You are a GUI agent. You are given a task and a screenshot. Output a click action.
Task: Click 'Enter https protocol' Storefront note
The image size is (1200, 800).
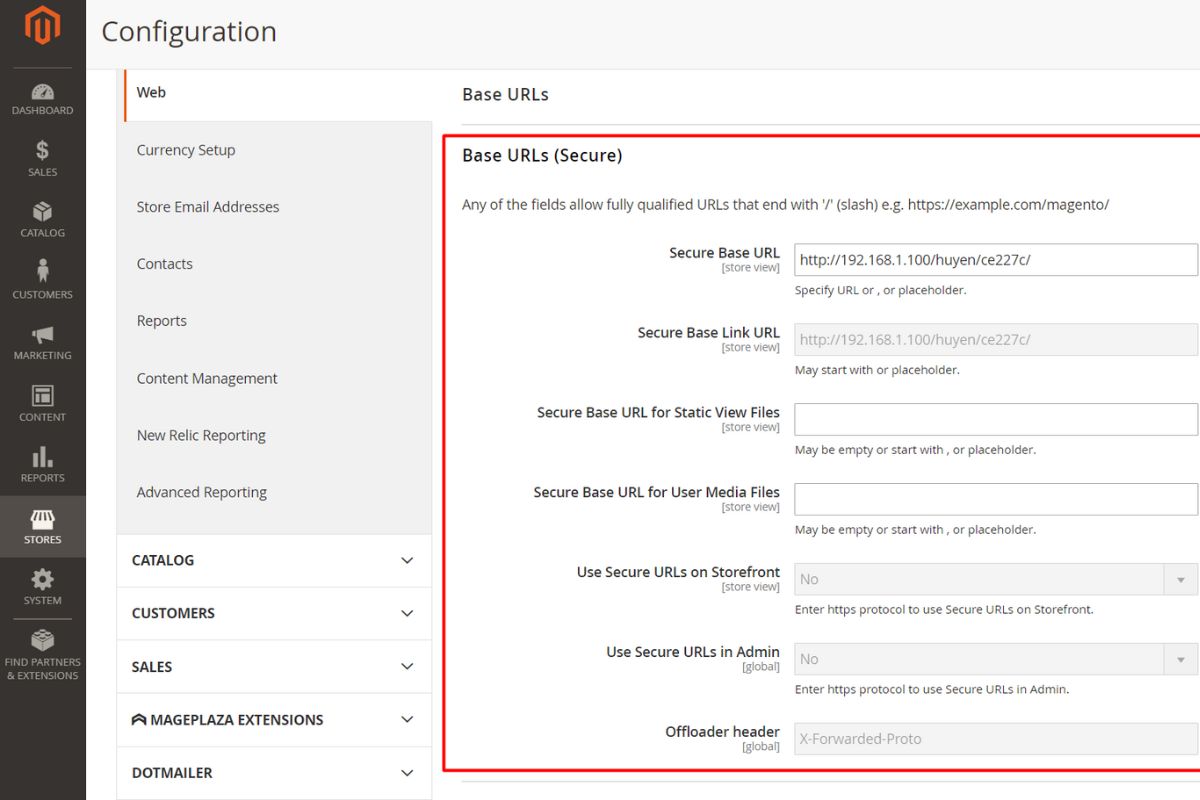click(x=944, y=609)
